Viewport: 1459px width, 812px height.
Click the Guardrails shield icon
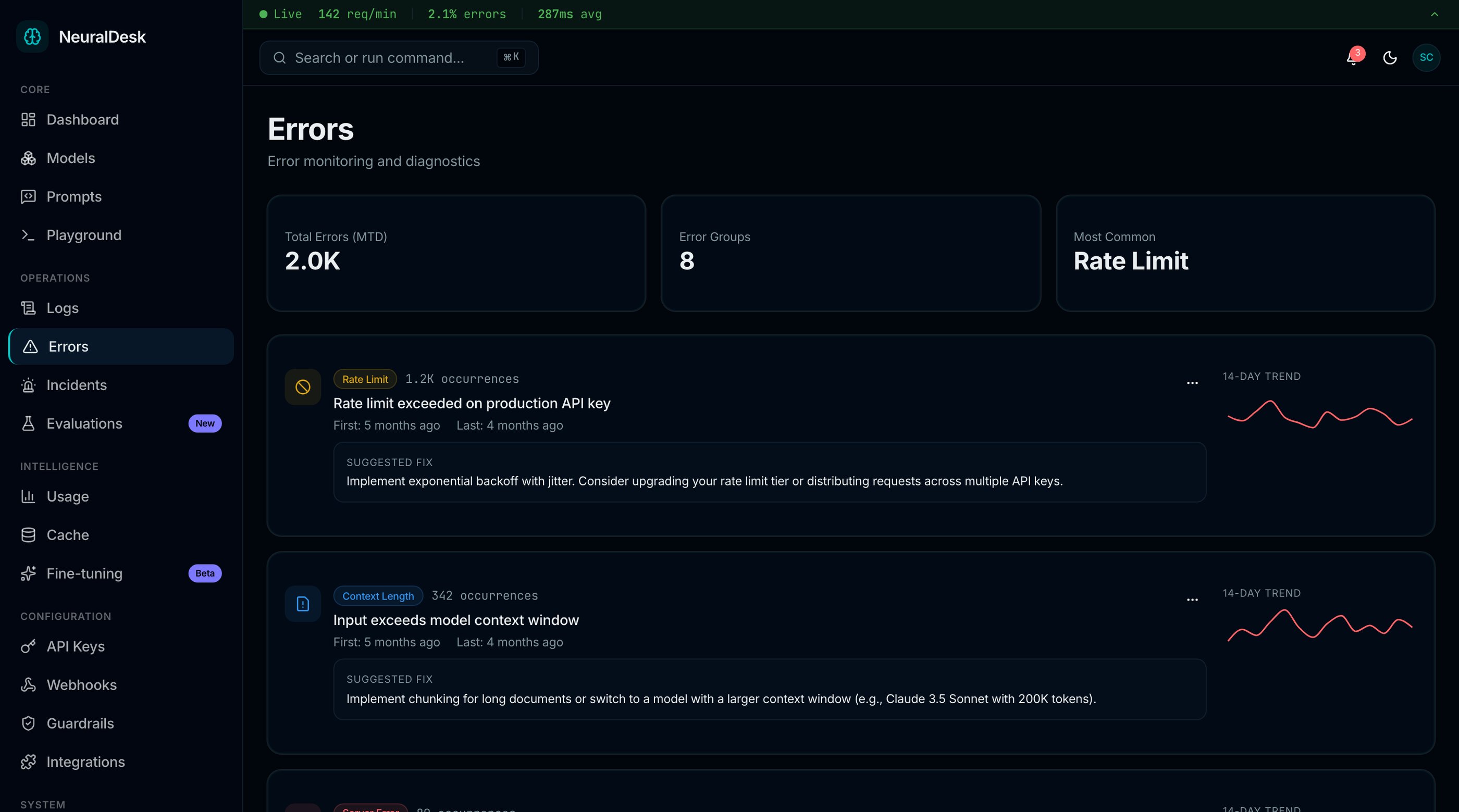tap(28, 723)
